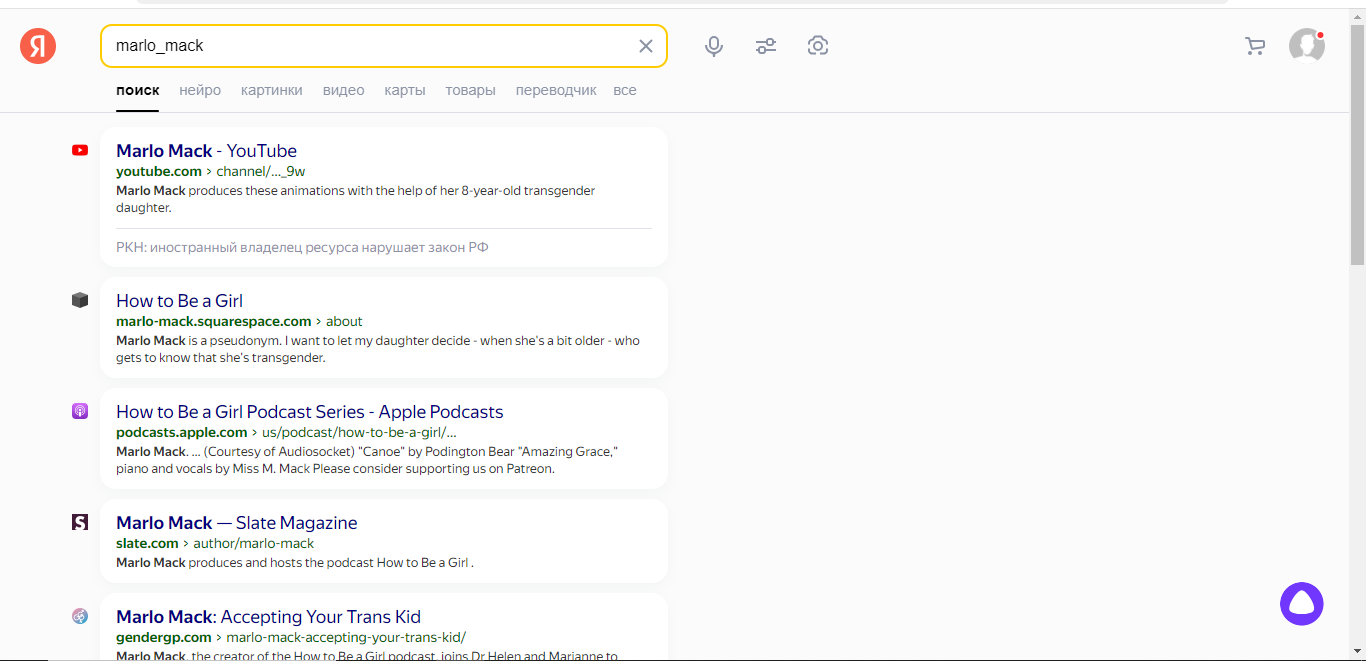Image resolution: width=1366 pixels, height=661 pixels.
Task: Expand the все services menu
Action: (625, 90)
